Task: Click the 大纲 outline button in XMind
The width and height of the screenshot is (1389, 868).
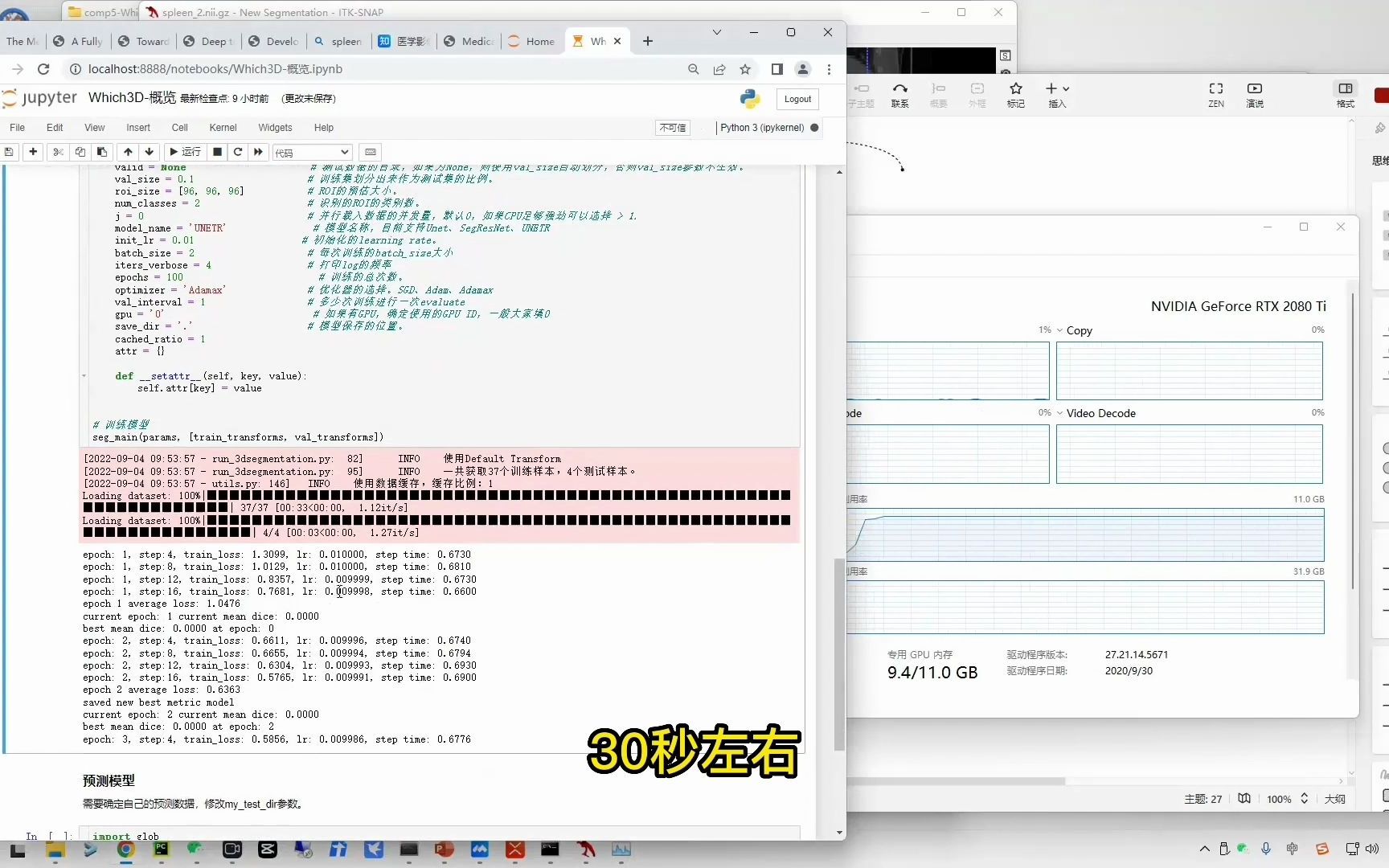Action: (1334, 799)
